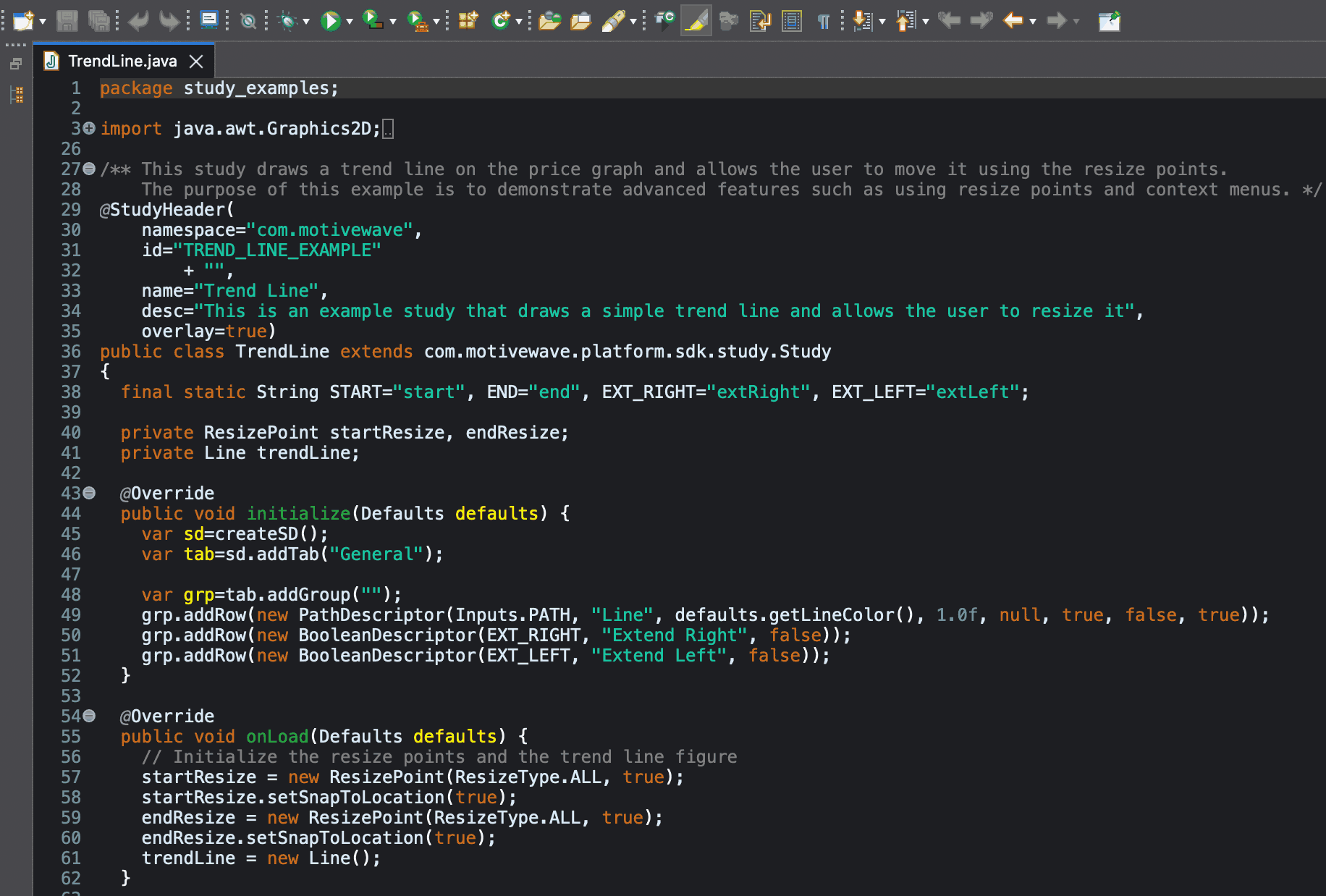Click the Skip All Breakpoints icon

248,21
